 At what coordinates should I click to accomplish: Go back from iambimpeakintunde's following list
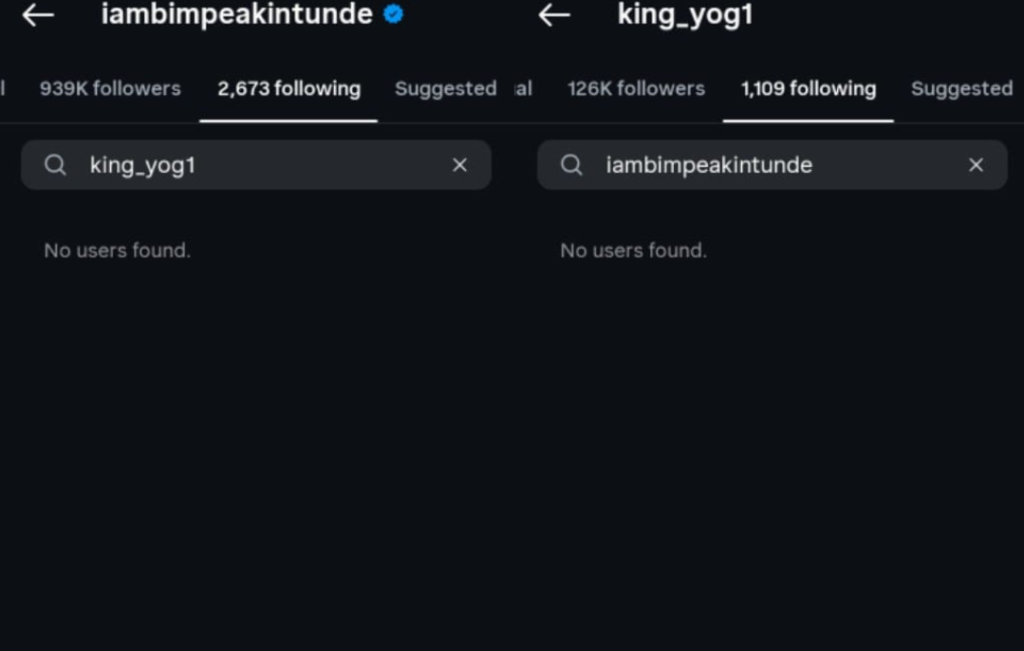38,15
